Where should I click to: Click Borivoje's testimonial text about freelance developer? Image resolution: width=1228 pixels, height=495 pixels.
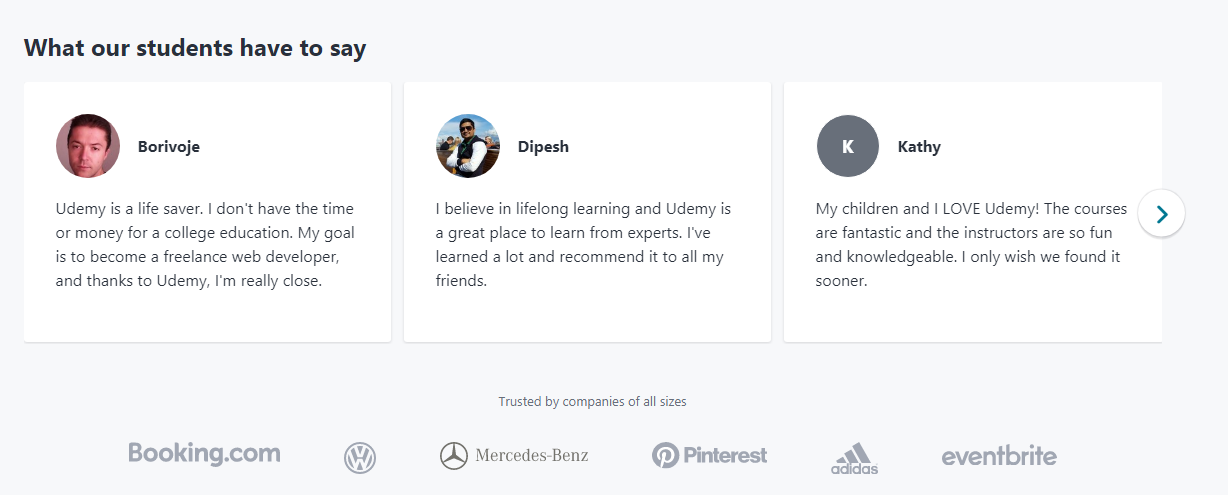(x=205, y=245)
